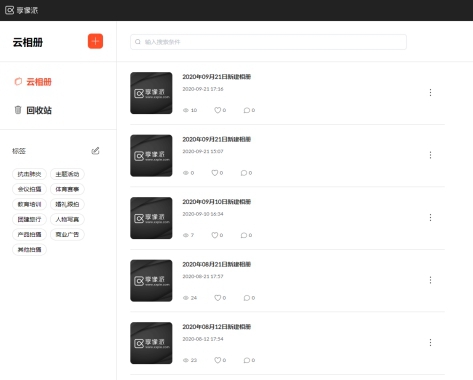Viewport: 473px width, 380px height.
Task: Click the trash can icon beside 回收站
Action: 18,110
